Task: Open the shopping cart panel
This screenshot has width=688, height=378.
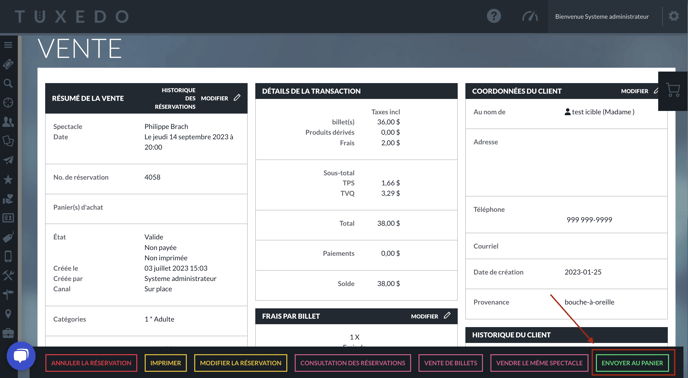Action: (673, 91)
